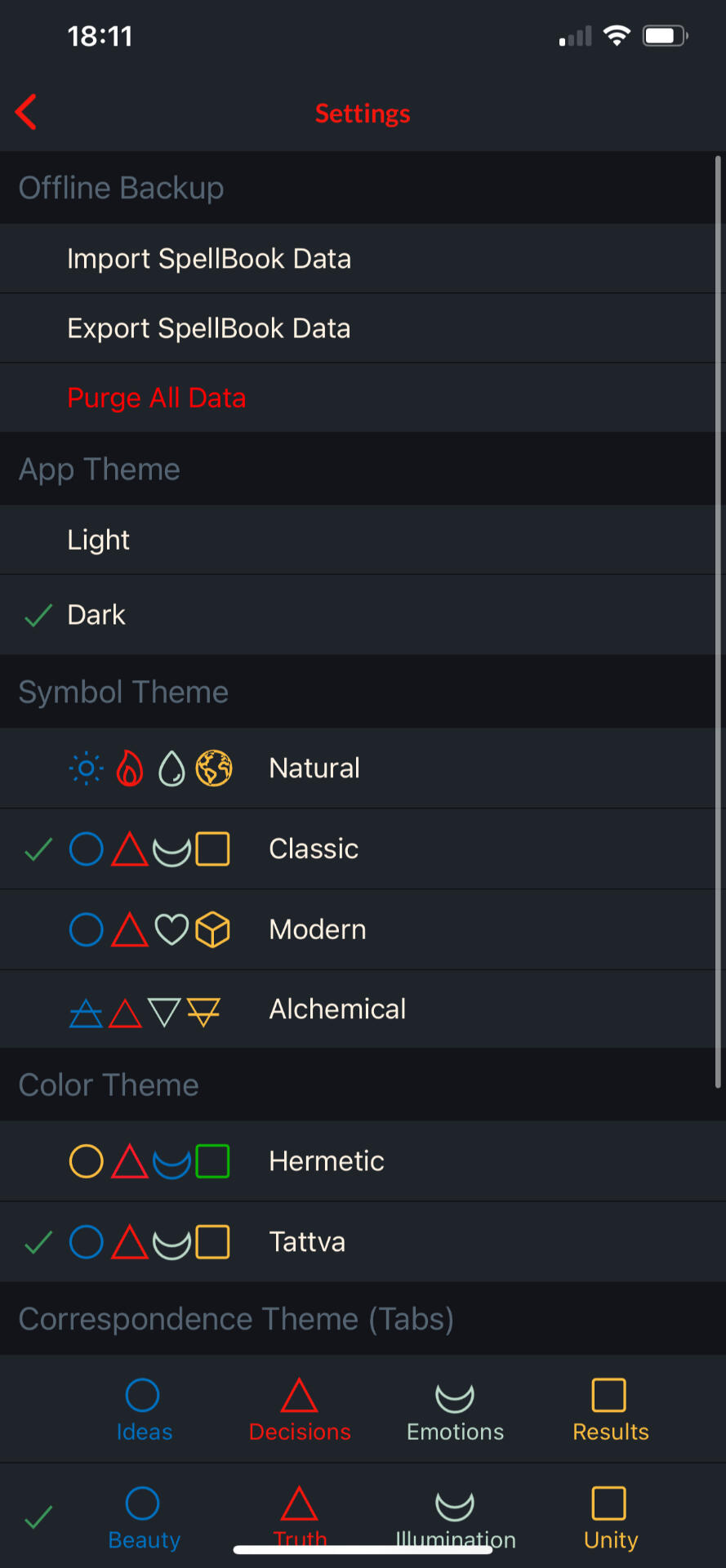Select the Dark app theme option
Image resolution: width=726 pixels, height=1568 pixels.
[363, 615]
